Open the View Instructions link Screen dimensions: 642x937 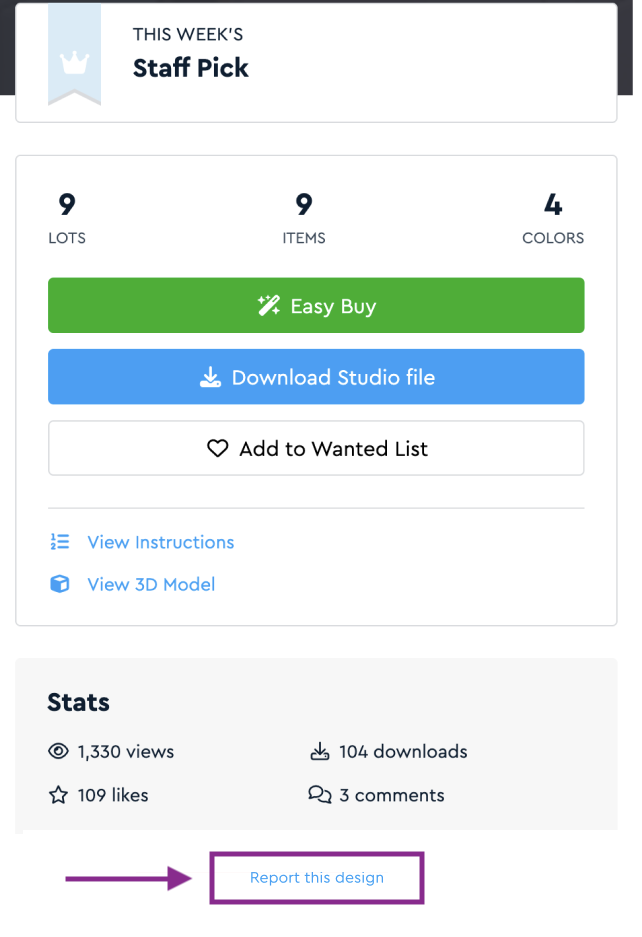[x=160, y=542]
